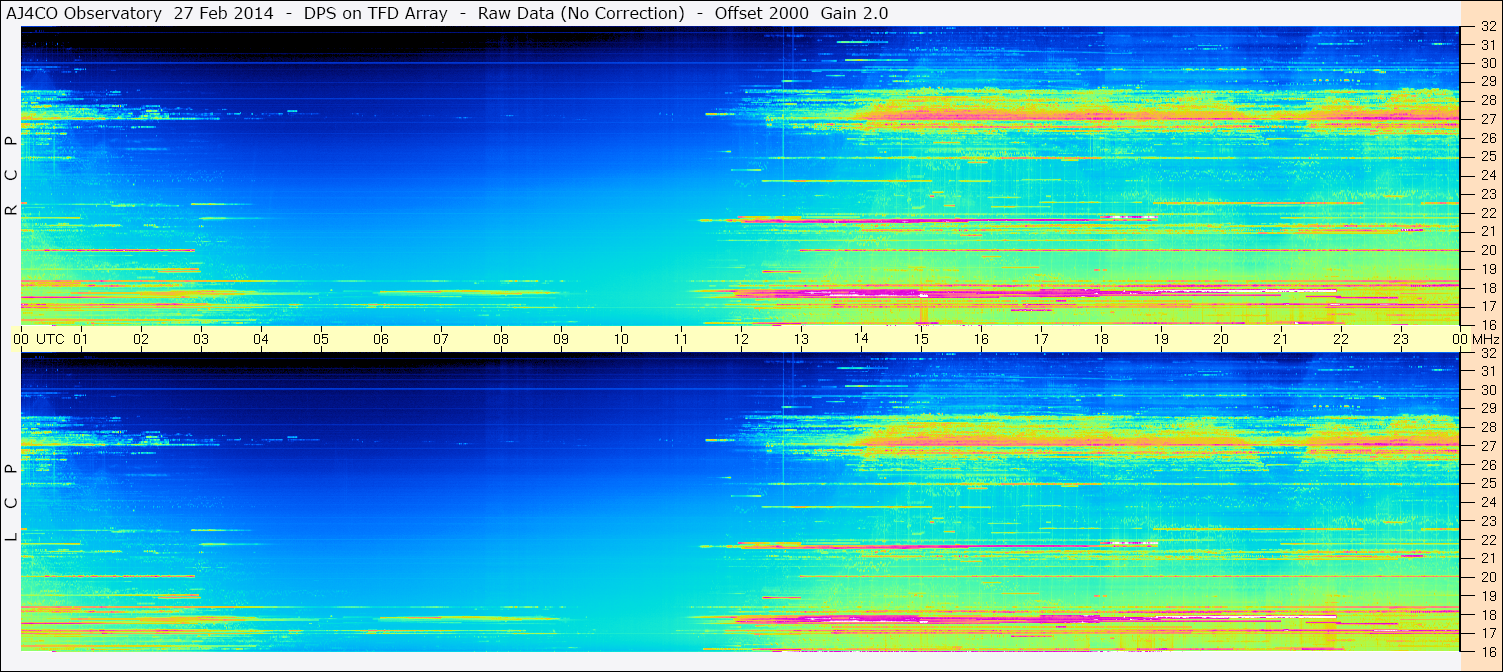The image size is (1503, 672).
Task: Select the 16 MHz tick of the LCP panel
Action: point(1488,652)
